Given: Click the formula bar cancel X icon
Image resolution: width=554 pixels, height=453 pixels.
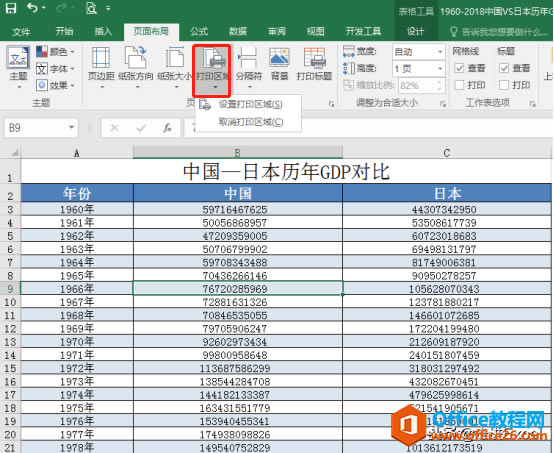Looking at the screenshot, I should [x=114, y=128].
